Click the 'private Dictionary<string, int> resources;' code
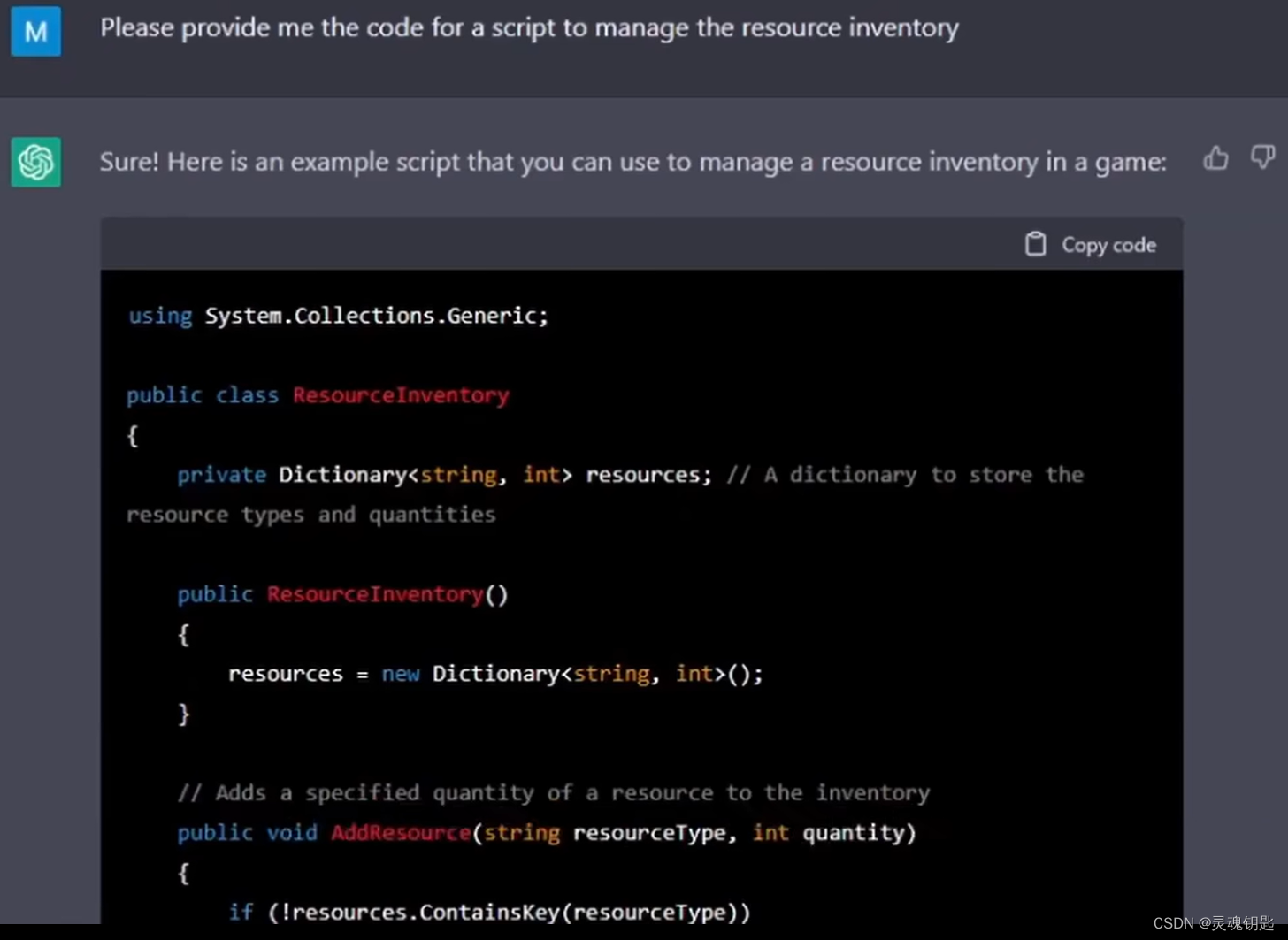The height and width of the screenshot is (940, 1288). (x=444, y=475)
